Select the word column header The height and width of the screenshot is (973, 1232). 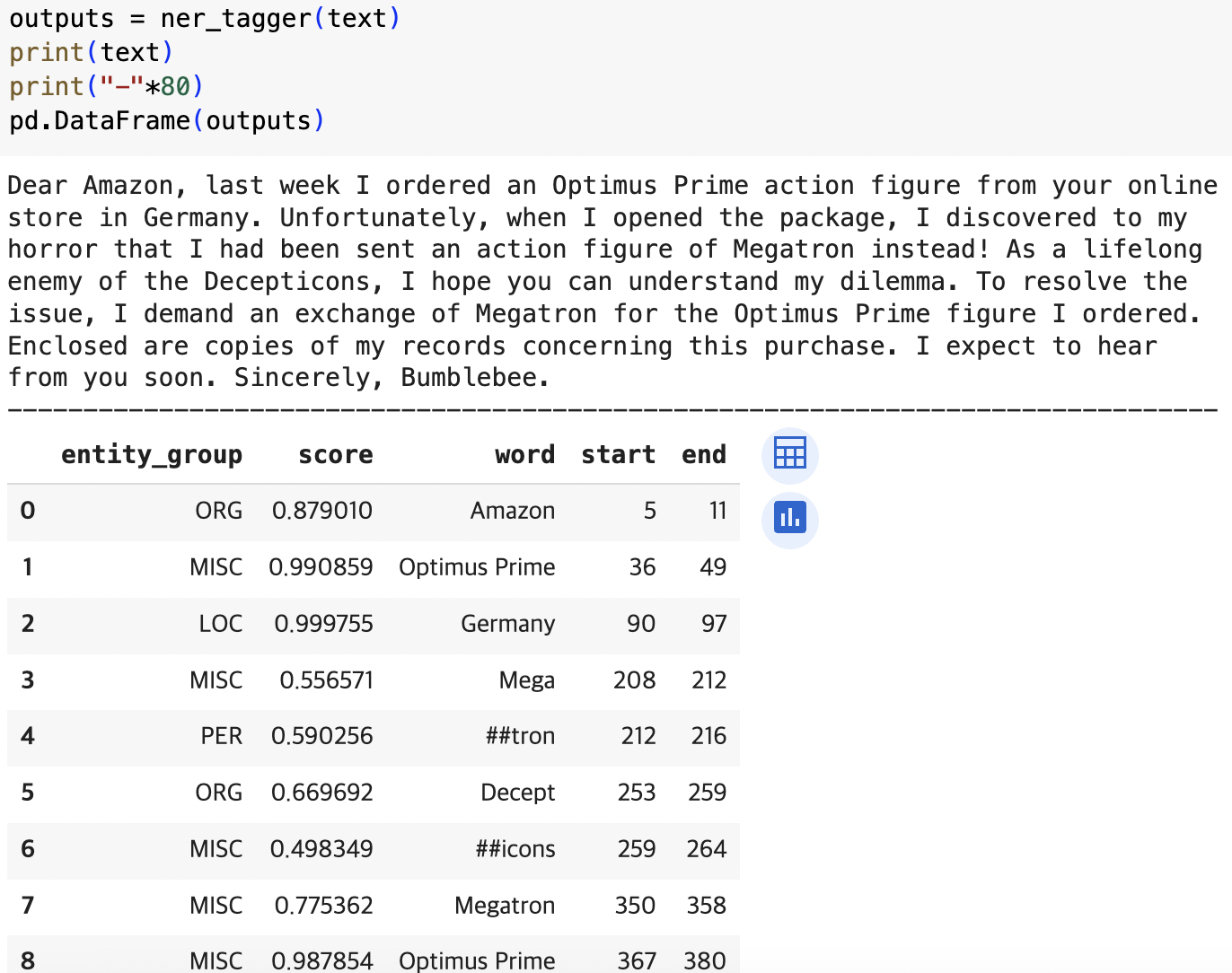point(524,454)
